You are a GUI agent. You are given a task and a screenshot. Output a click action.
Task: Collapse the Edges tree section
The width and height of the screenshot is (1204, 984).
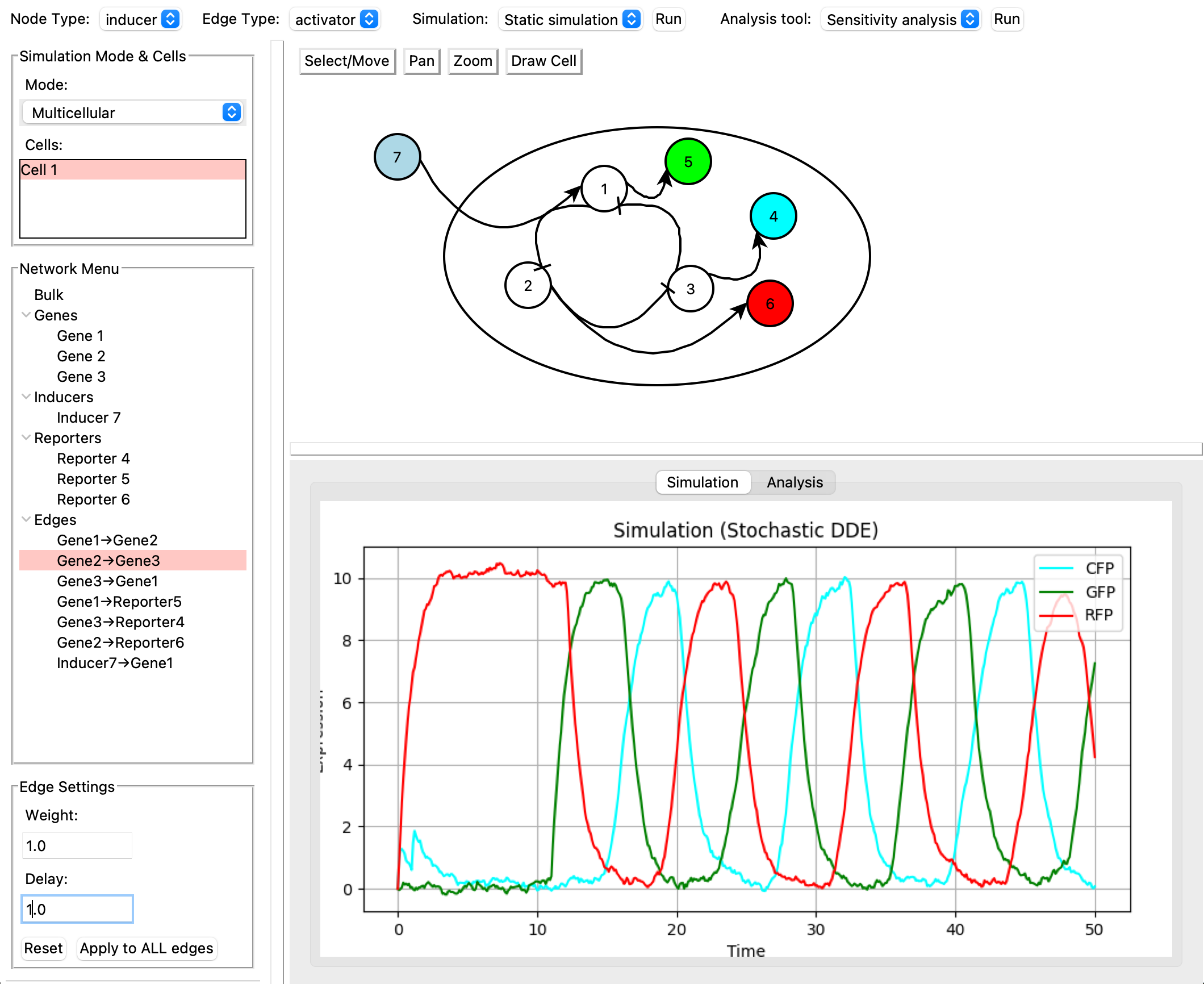coord(26,519)
